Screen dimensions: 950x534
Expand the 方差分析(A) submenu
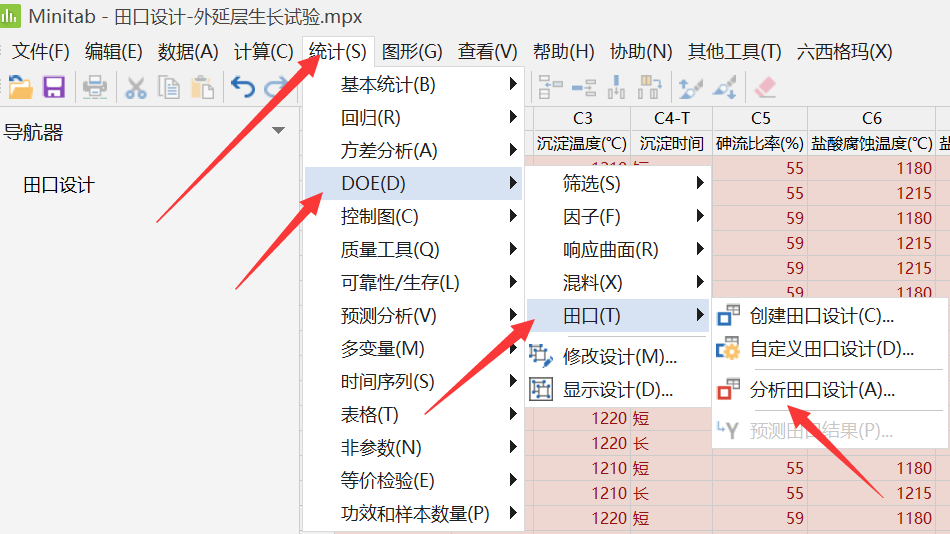[413, 150]
